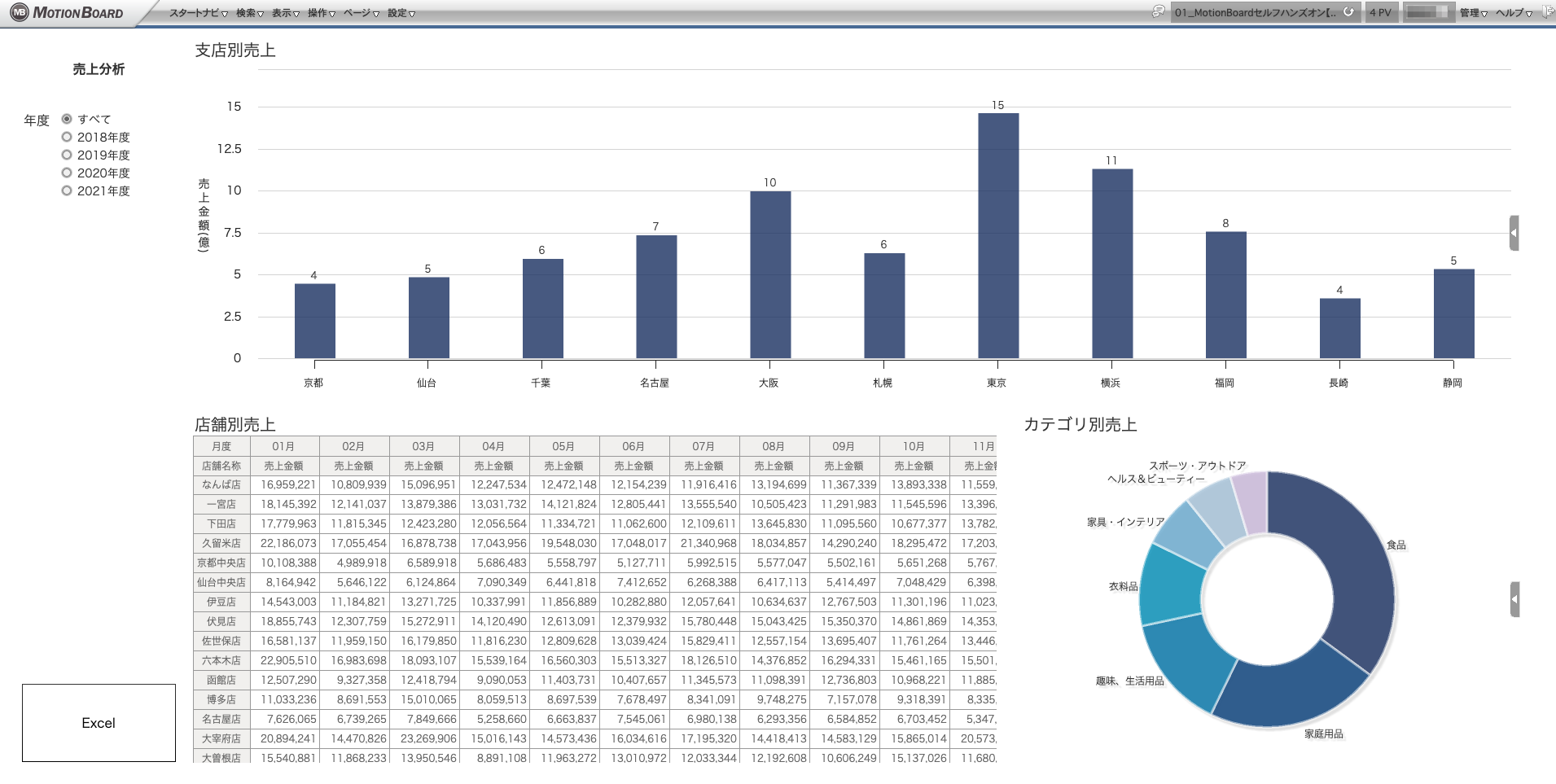Click the 01月 column header in table
This screenshot has height=784, width=1556.
283,446
